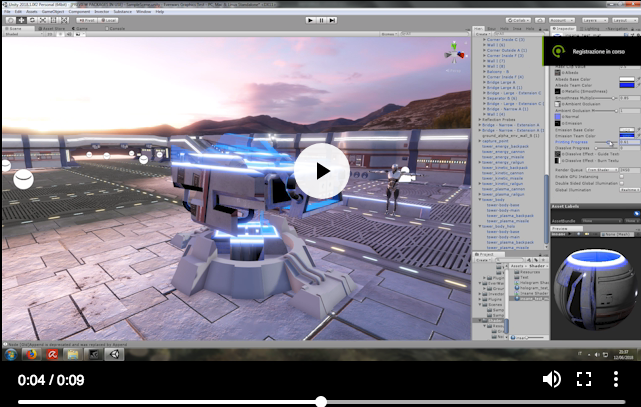Image resolution: width=641 pixels, height=407 pixels.
Task: Open video player more options menu
Action: [x=616, y=379]
